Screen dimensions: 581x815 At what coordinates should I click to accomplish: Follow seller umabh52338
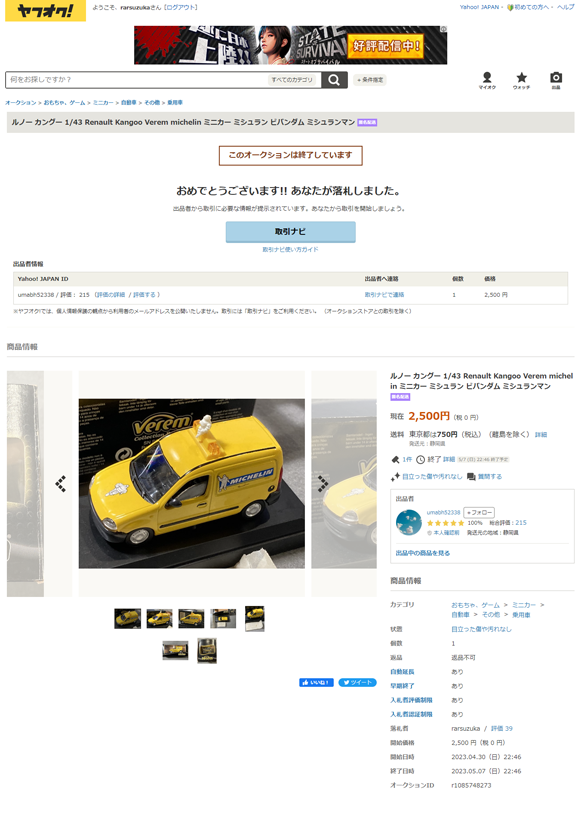479,512
